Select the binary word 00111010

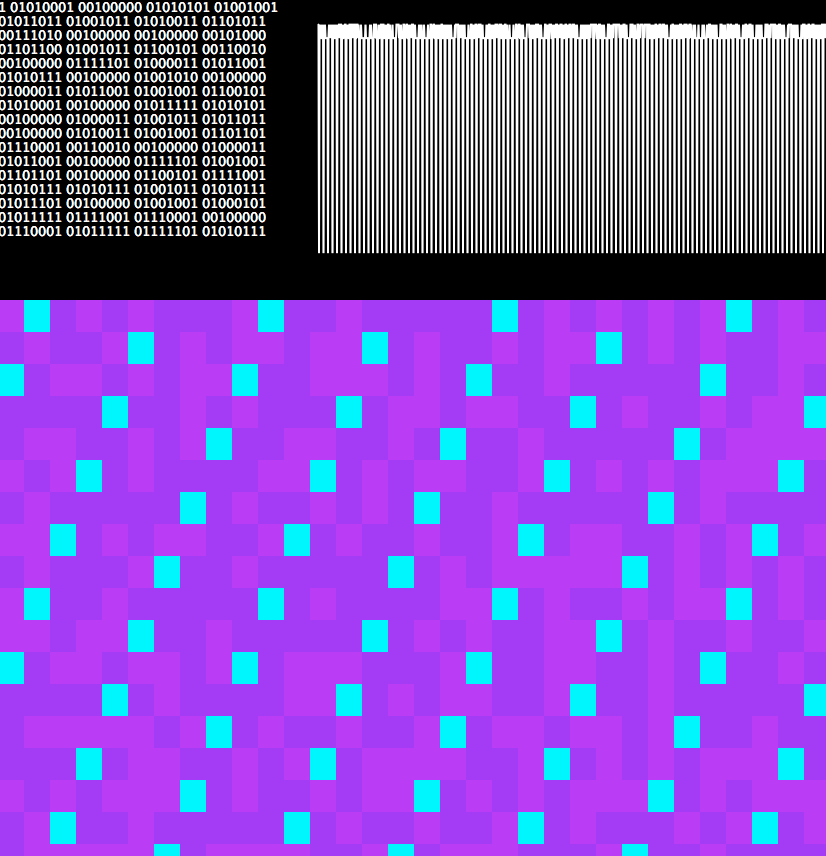click(x=31, y=35)
